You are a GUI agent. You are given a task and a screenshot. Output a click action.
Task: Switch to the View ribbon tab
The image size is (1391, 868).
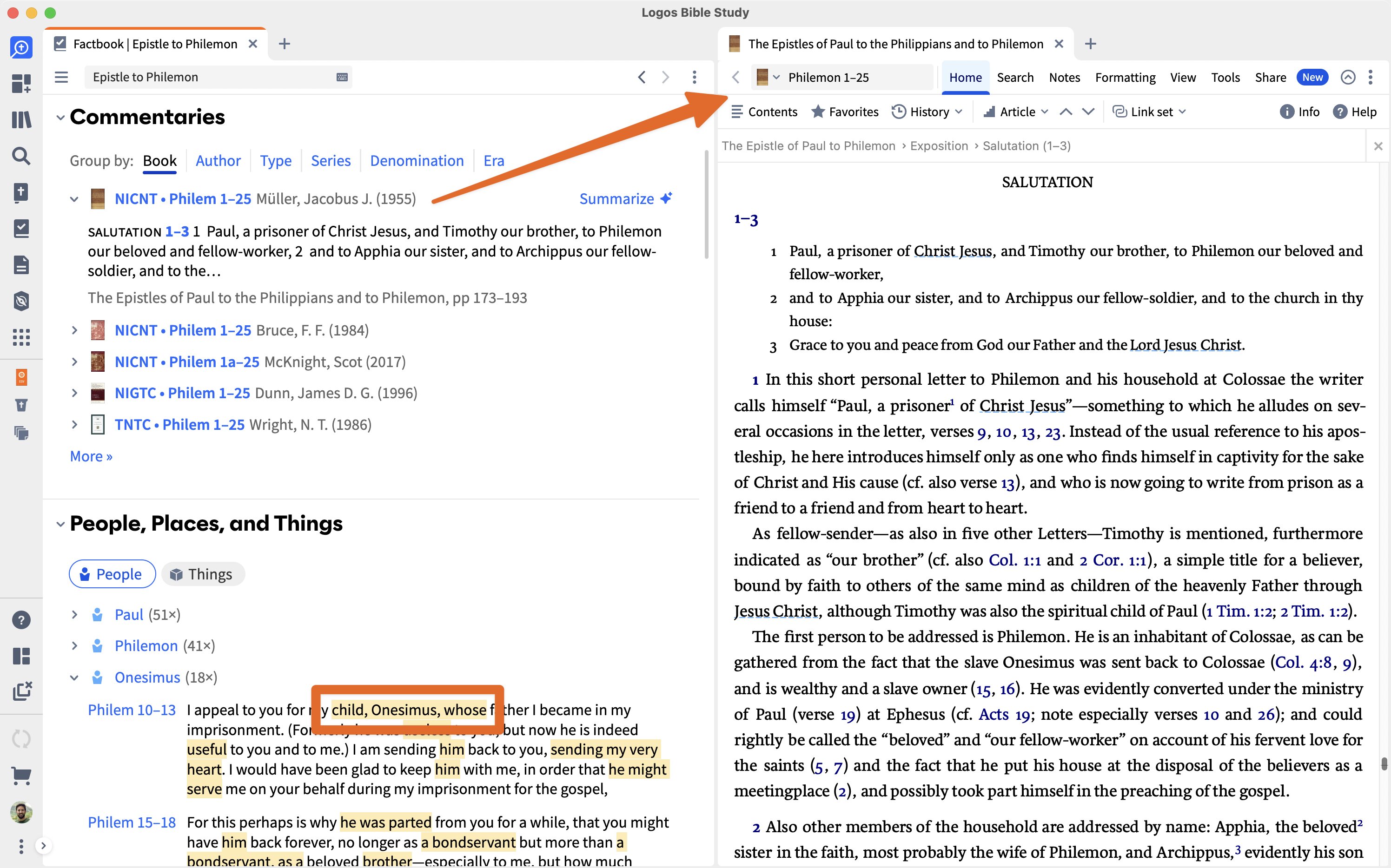tap(1183, 77)
